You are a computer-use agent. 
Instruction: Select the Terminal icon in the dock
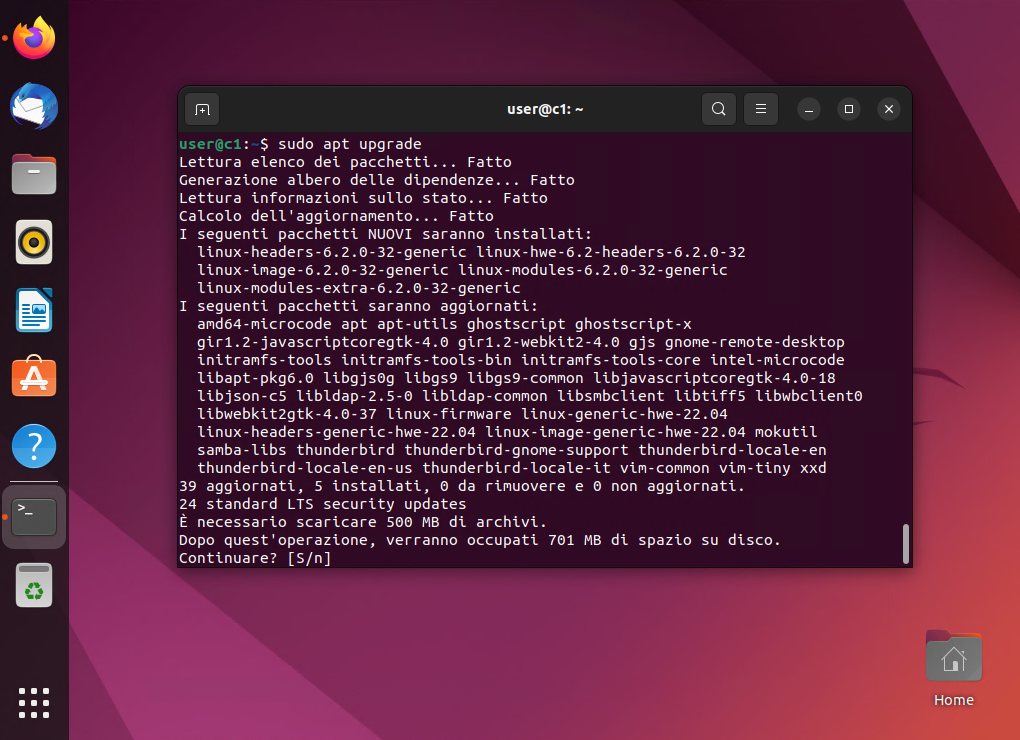click(34, 517)
